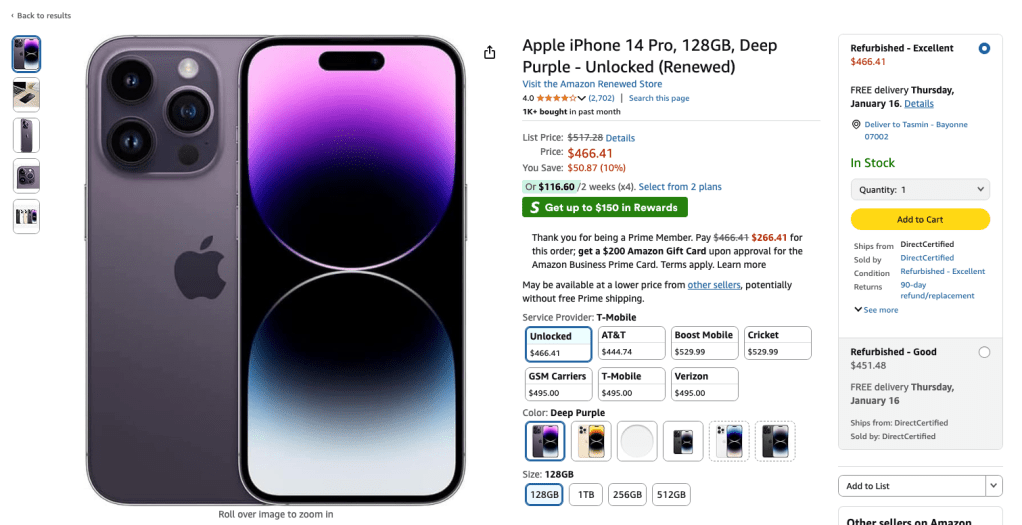Screen dimensions: 1022x525
Task: Choose the AT&T service provider option
Action: click(631, 343)
